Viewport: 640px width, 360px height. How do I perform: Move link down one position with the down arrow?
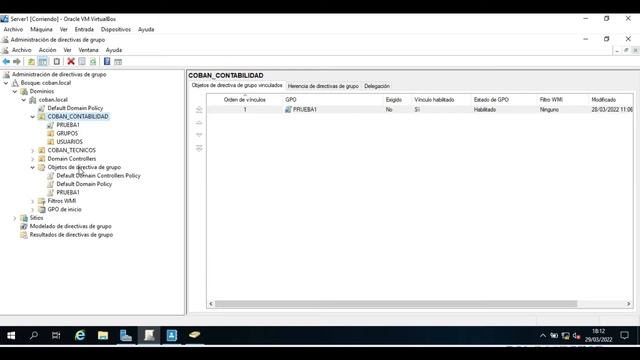(x=199, y=135)
